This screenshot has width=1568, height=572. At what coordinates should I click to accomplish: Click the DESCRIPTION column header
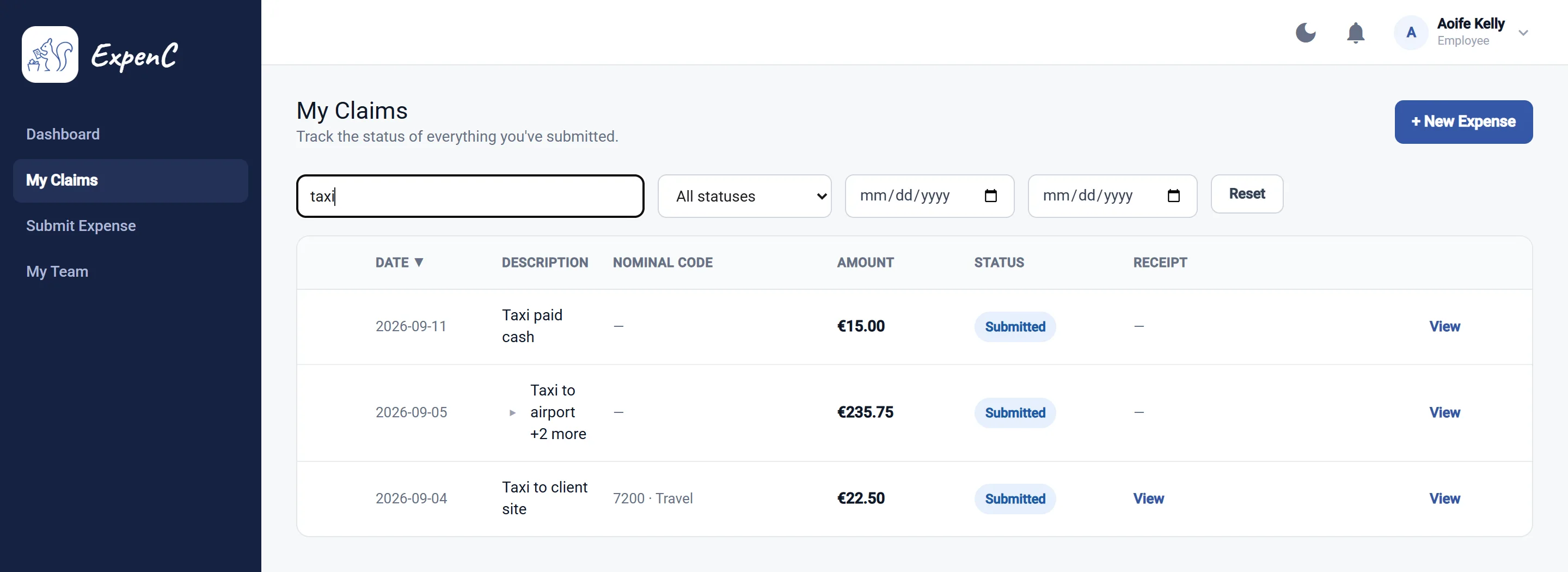tap(545, 263)
